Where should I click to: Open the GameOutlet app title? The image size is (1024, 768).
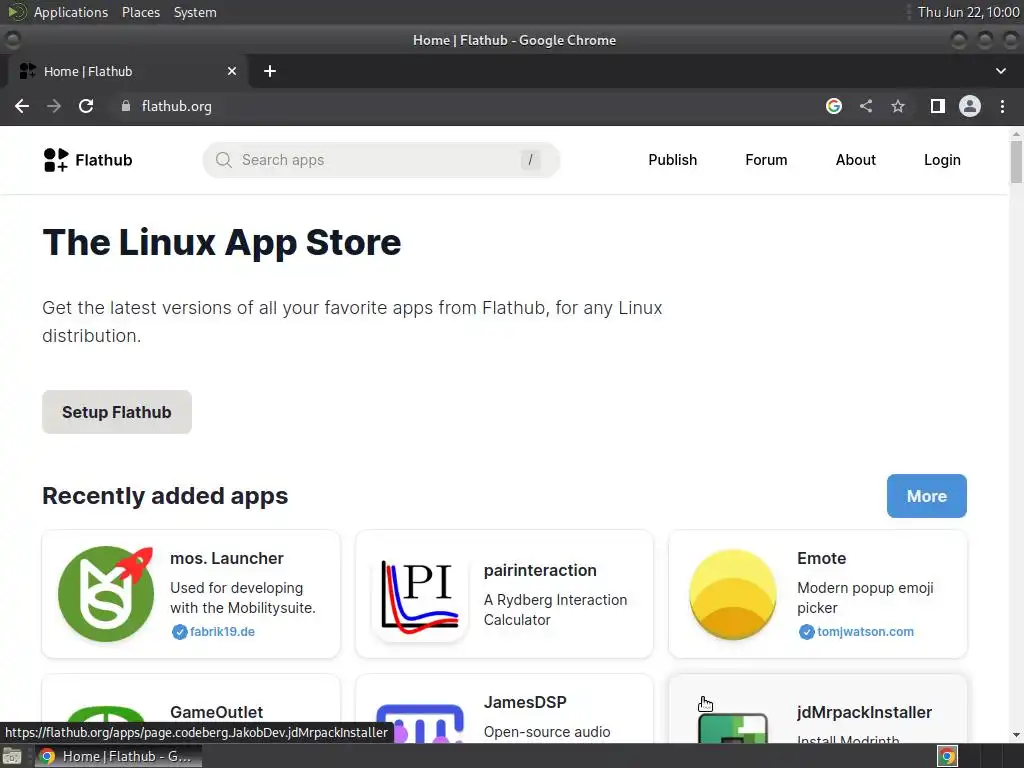(x=216, y=712)
